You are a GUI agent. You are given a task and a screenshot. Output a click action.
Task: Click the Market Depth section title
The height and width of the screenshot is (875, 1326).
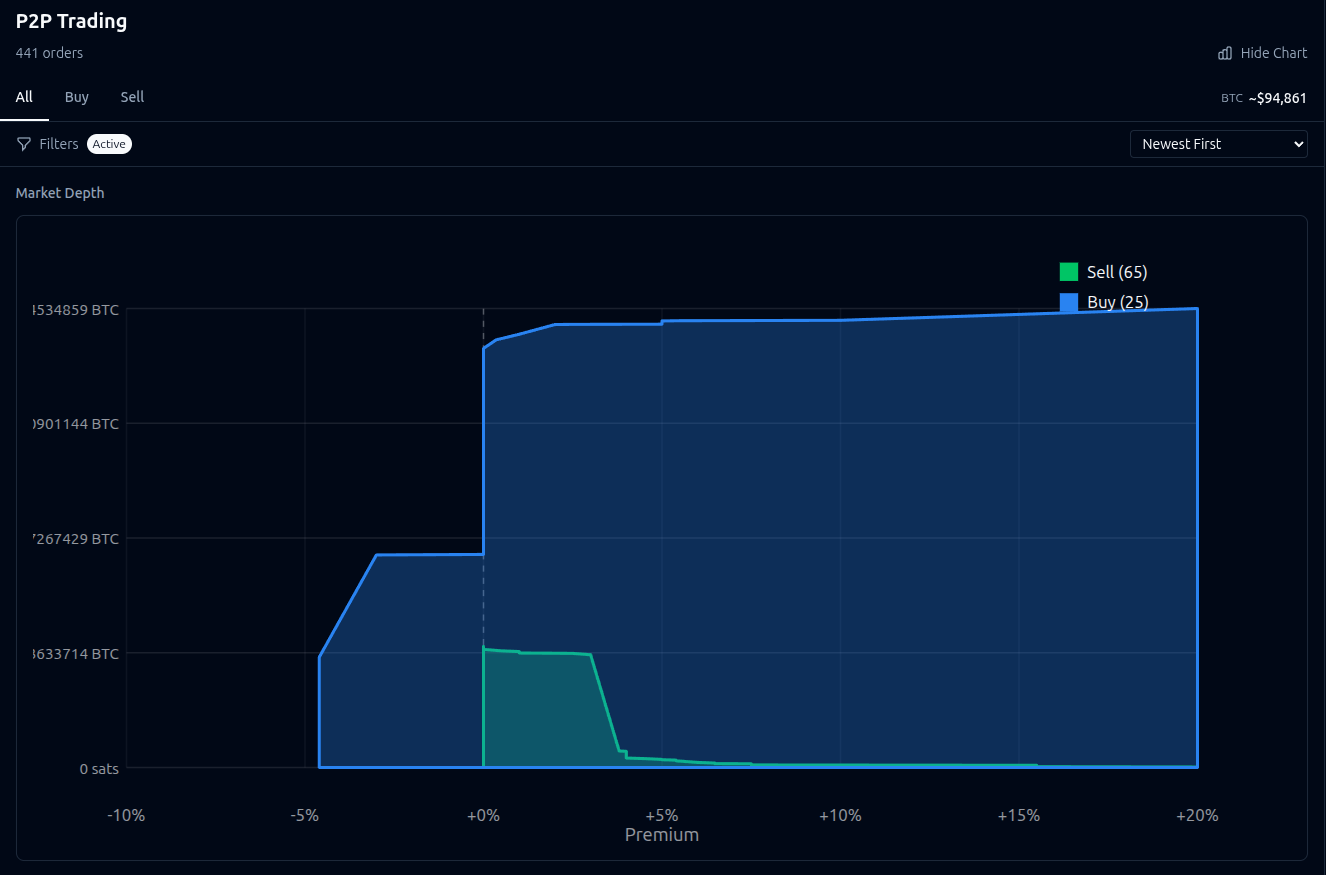(x=60, y=193)
